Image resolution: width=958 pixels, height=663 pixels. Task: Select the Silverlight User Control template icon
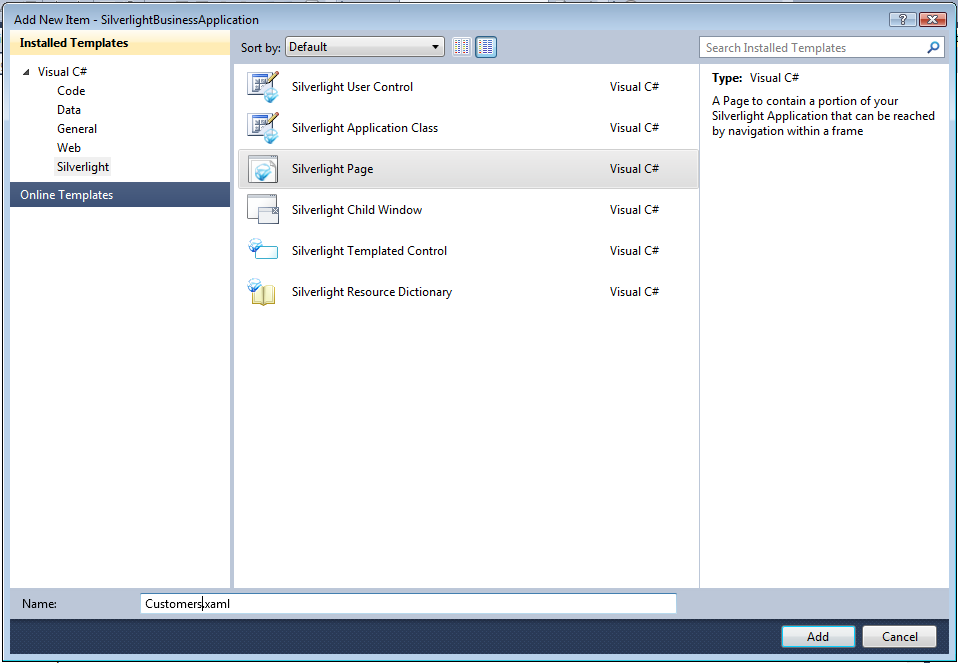(261, 87)
